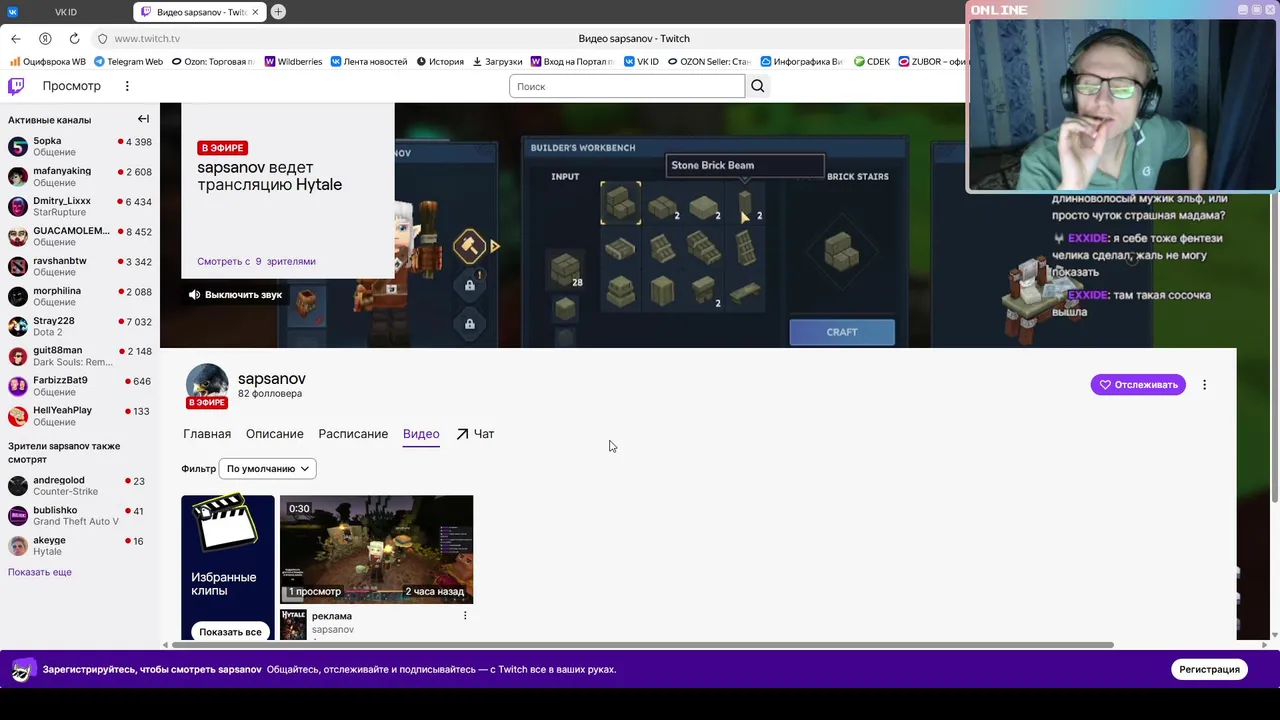1280x720 pixels.
Task: Open mafanyaking channel avatar
Action: [18, 177]
